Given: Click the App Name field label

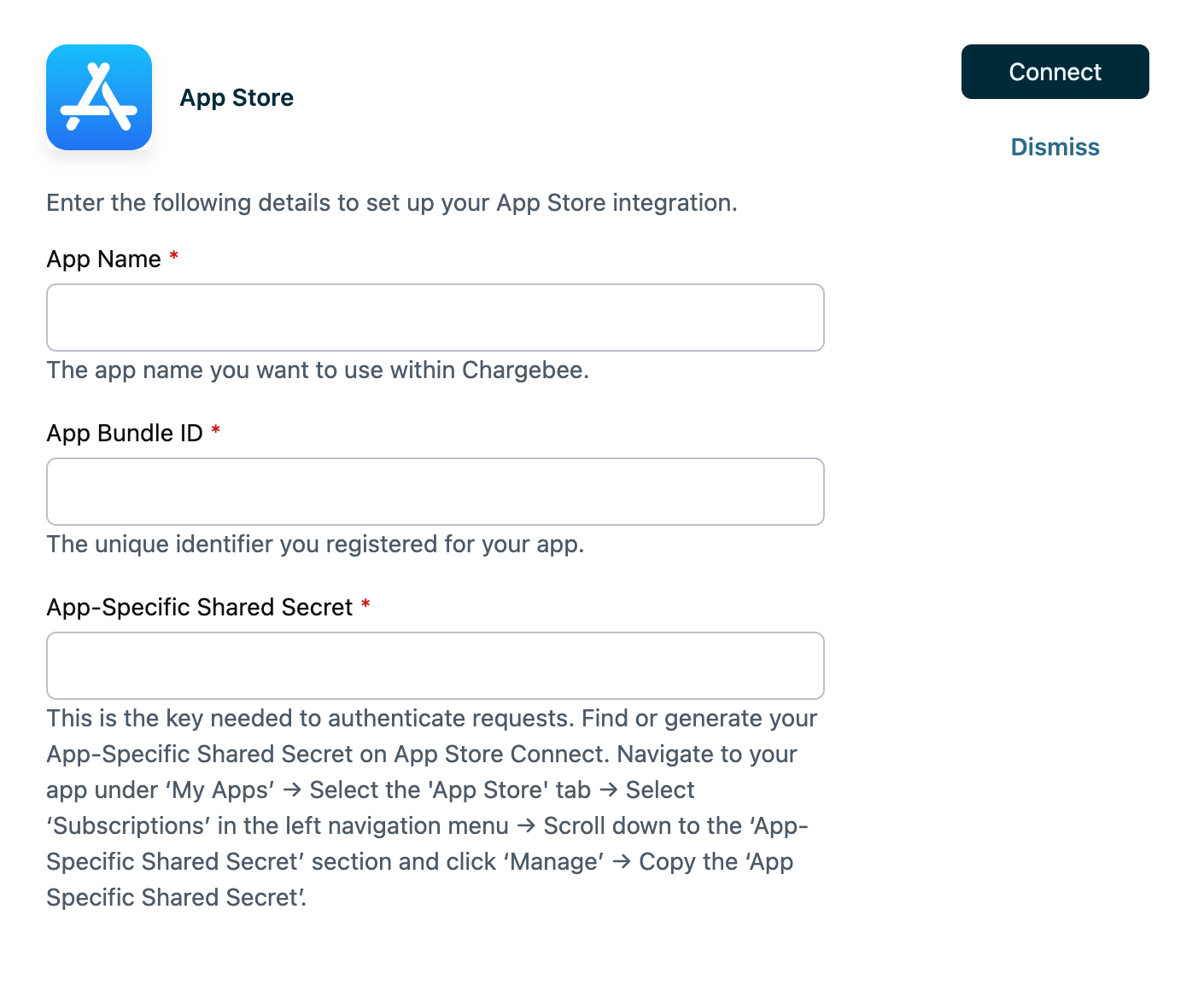Looking at the screenshot, I should coord(103,259).
